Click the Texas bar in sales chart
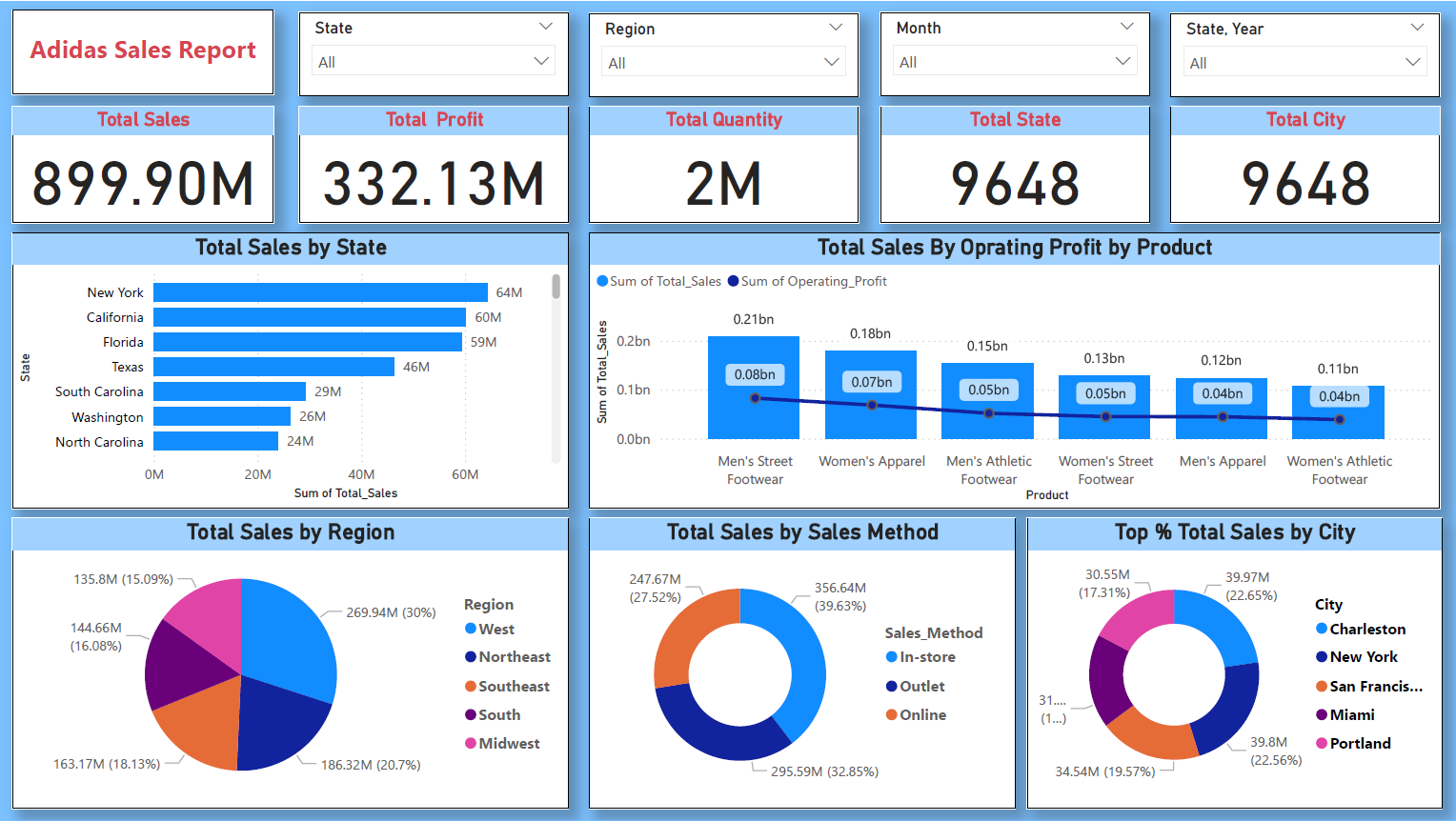The height and width of the screenshot is (821, 1456). pos(273,367)
